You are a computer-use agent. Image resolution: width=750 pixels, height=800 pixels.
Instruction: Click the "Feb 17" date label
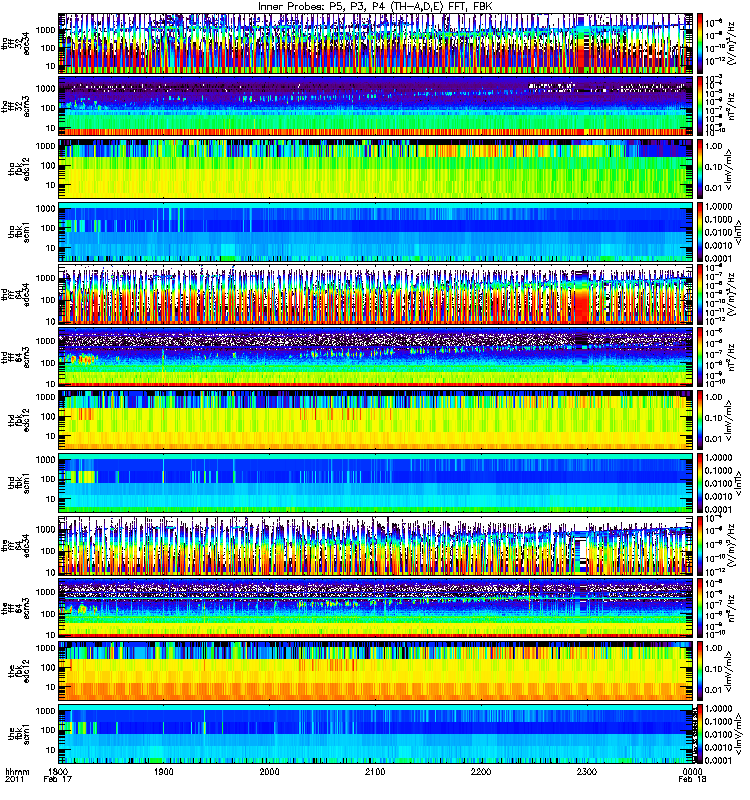pos(58,780)
